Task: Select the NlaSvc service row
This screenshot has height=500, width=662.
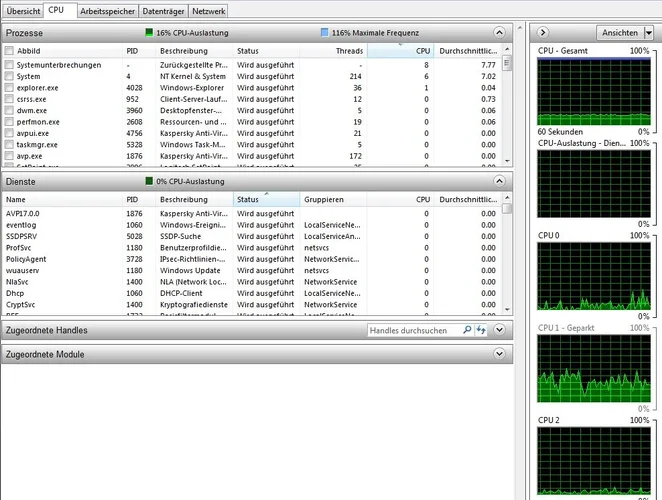Action: pos(252,282)
